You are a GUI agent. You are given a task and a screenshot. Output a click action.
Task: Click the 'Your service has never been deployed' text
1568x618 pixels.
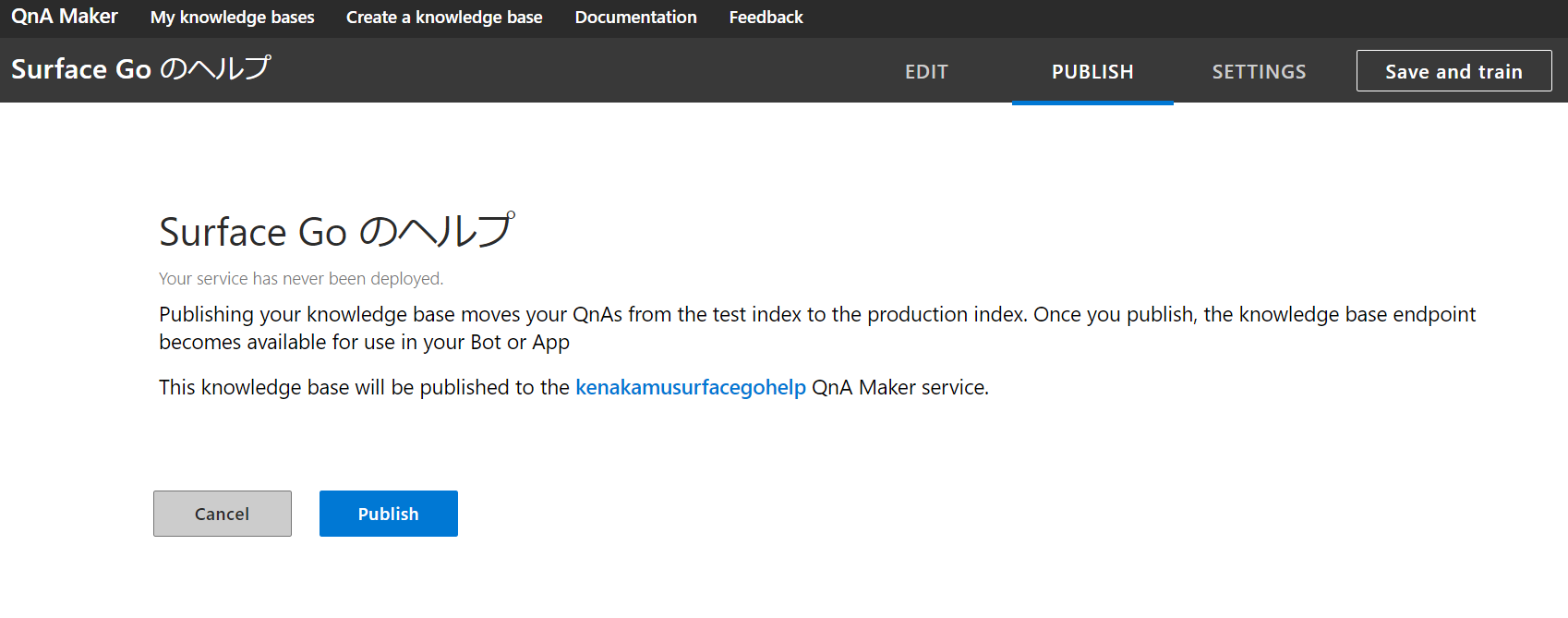[301, 278]
